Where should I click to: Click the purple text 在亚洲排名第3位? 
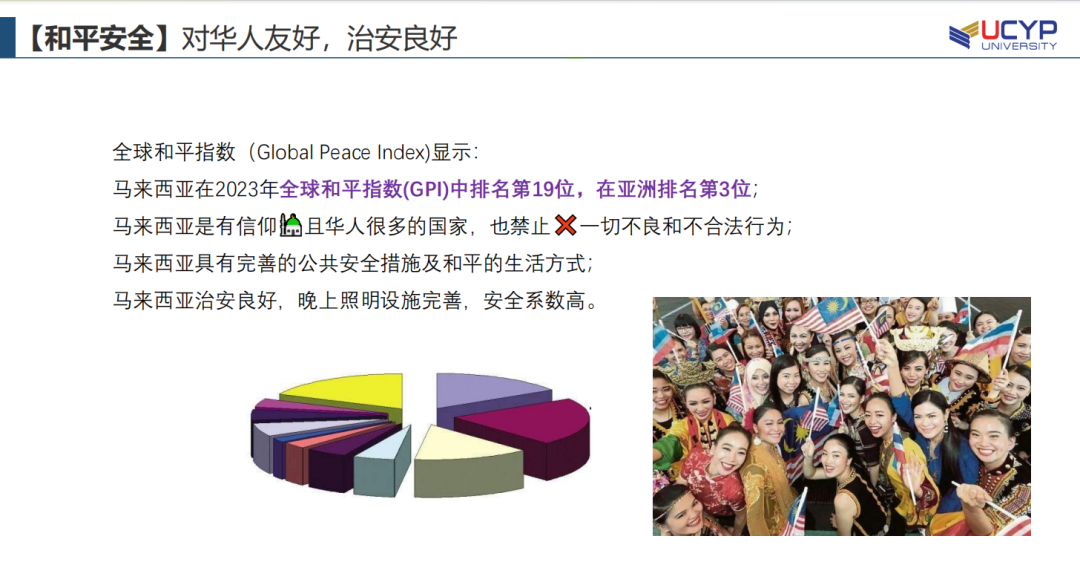(674, 189)
